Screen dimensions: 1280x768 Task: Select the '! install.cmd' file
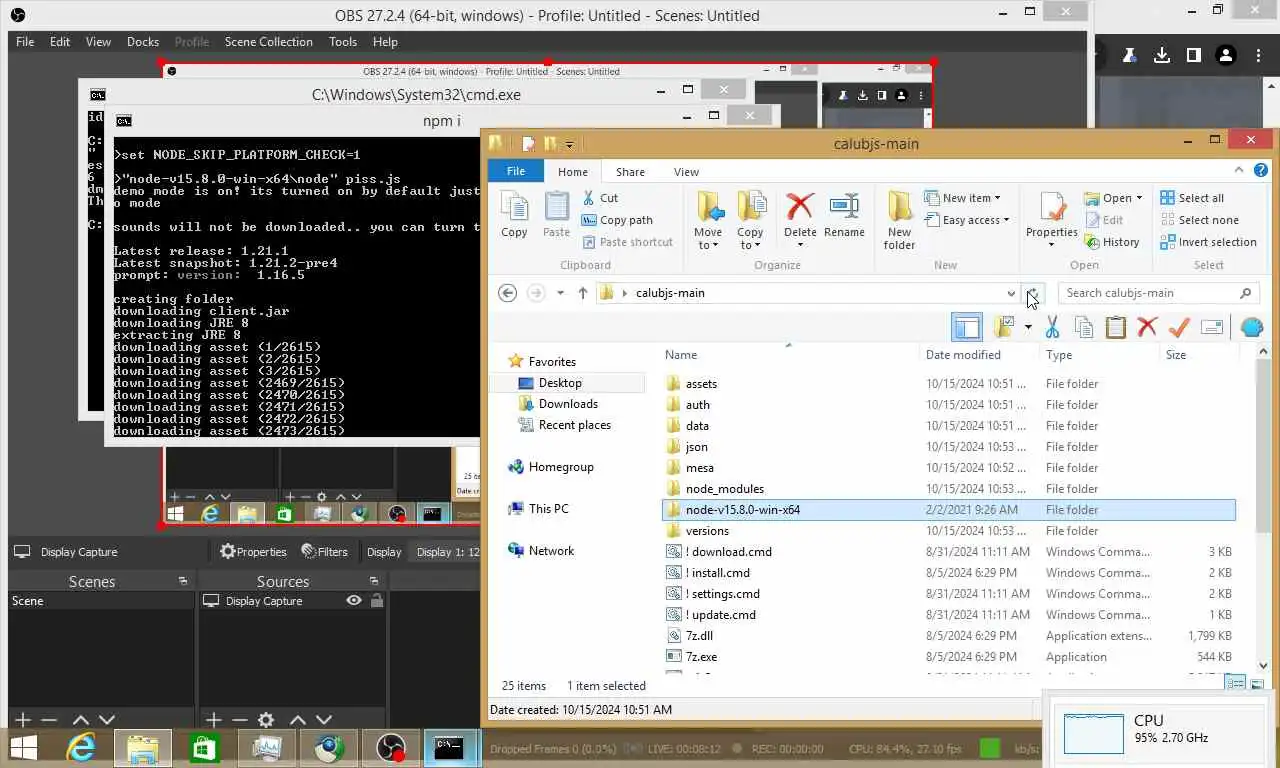tap(717, 573)
